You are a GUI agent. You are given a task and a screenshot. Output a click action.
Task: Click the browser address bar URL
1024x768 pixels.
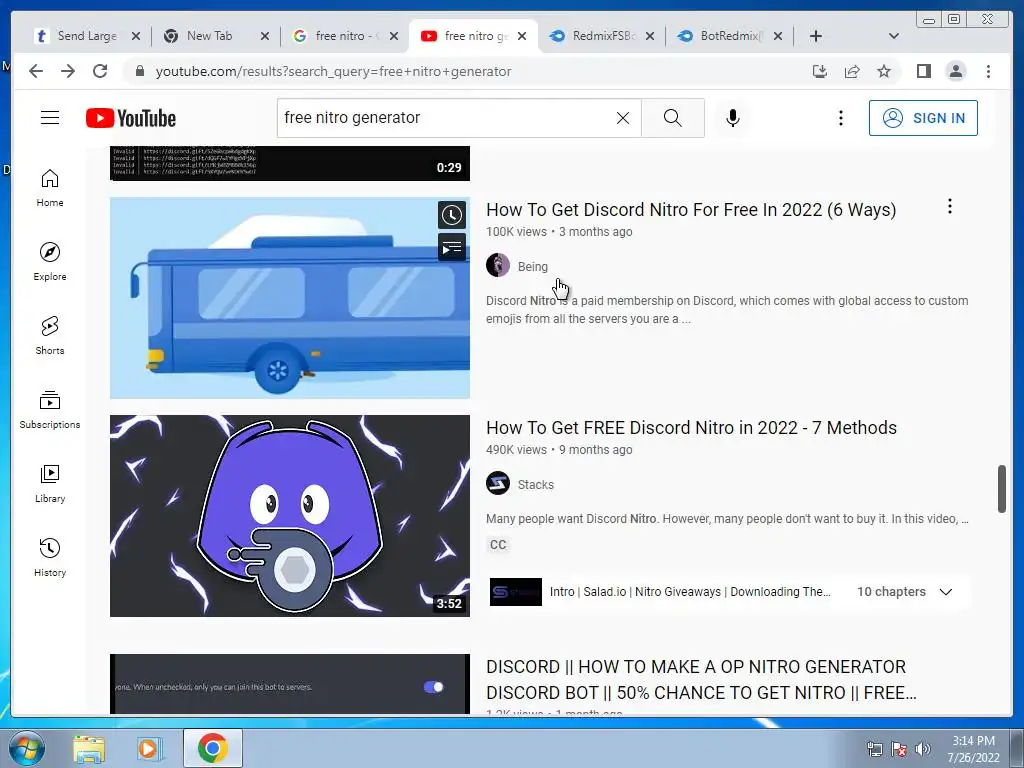[x=333, y=71]
